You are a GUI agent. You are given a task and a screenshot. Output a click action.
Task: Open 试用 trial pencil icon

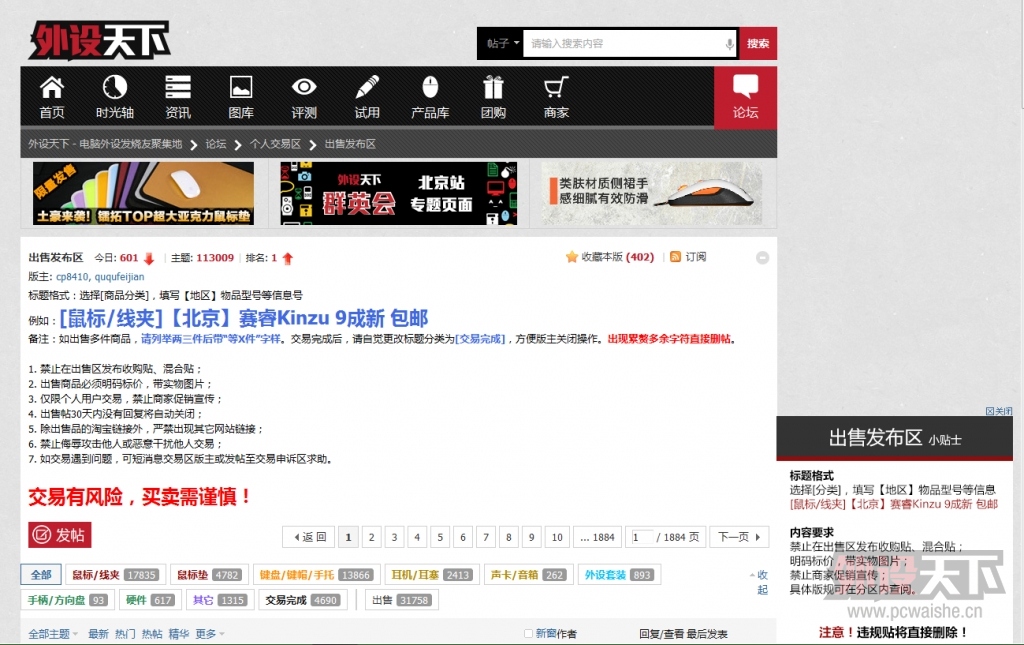click(367, 97)
